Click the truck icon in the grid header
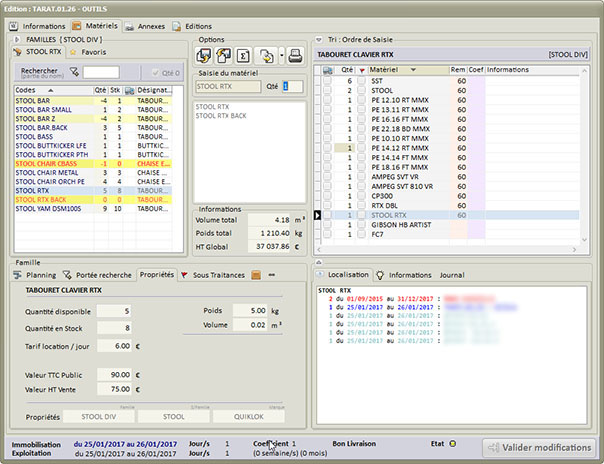 pos(325,70)
